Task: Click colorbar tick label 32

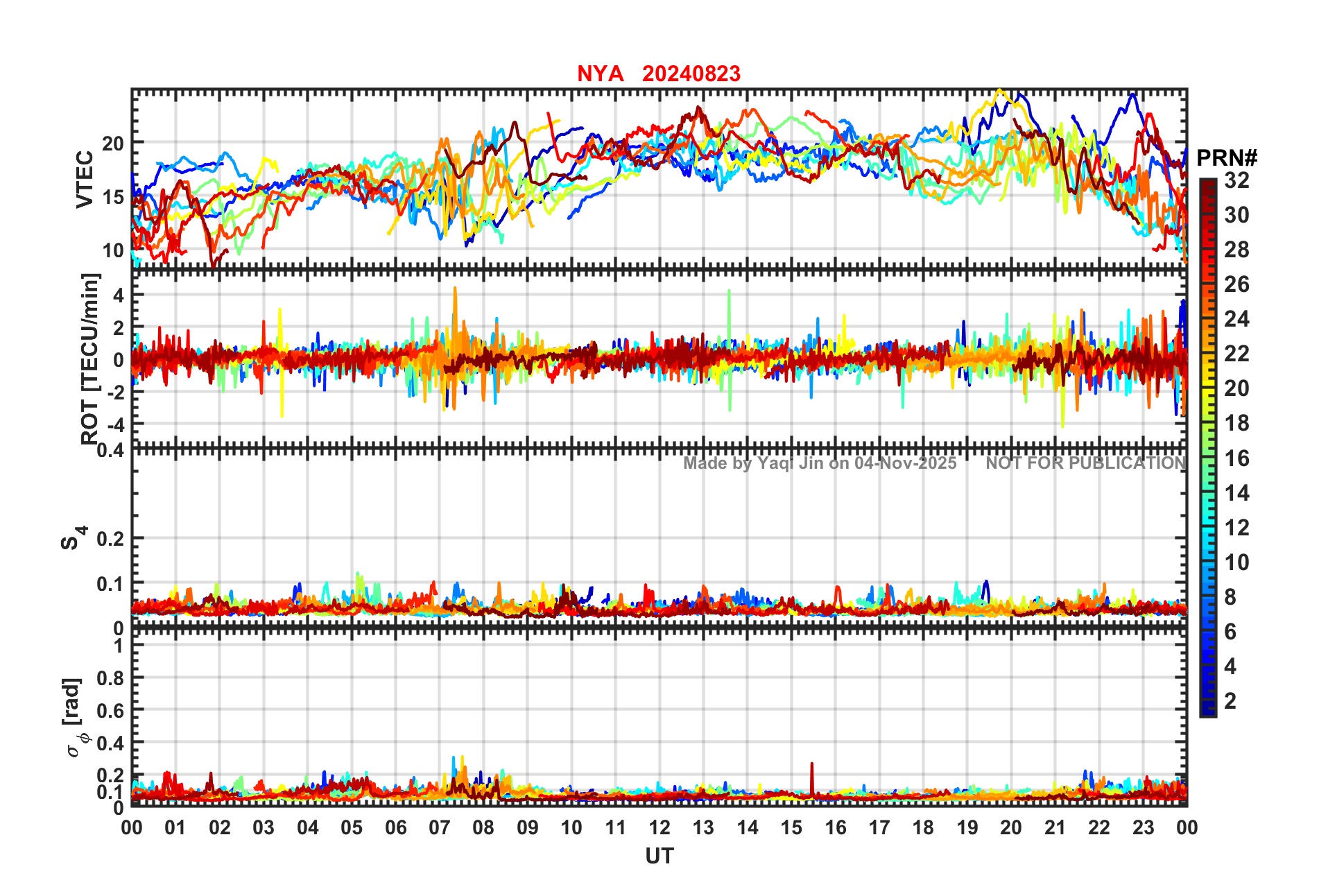Action: click(x=1236, y=180)
